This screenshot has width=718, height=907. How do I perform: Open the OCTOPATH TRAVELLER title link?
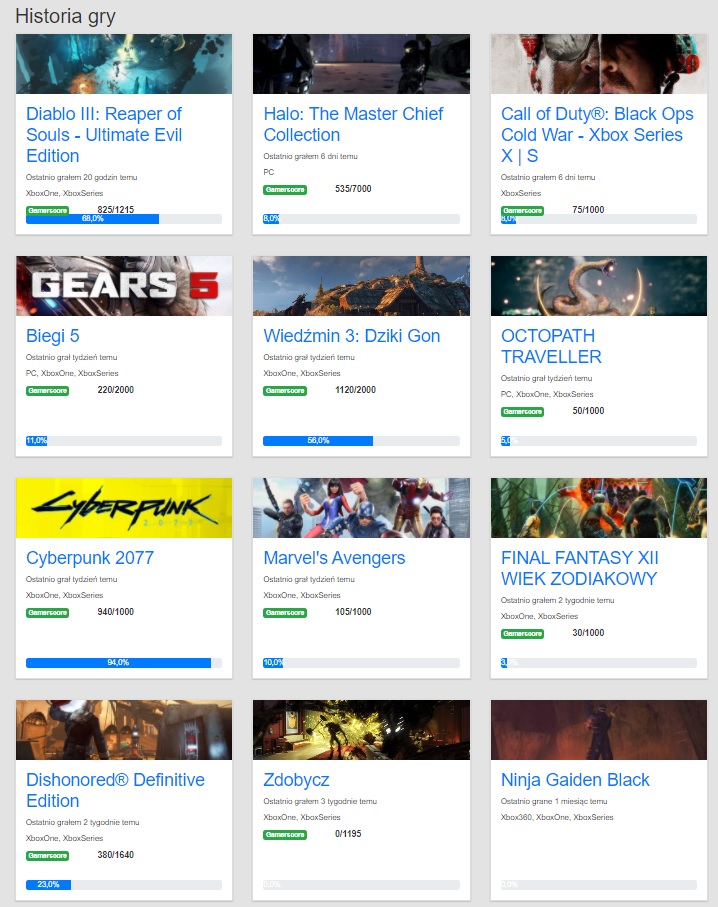coord(551,346)
